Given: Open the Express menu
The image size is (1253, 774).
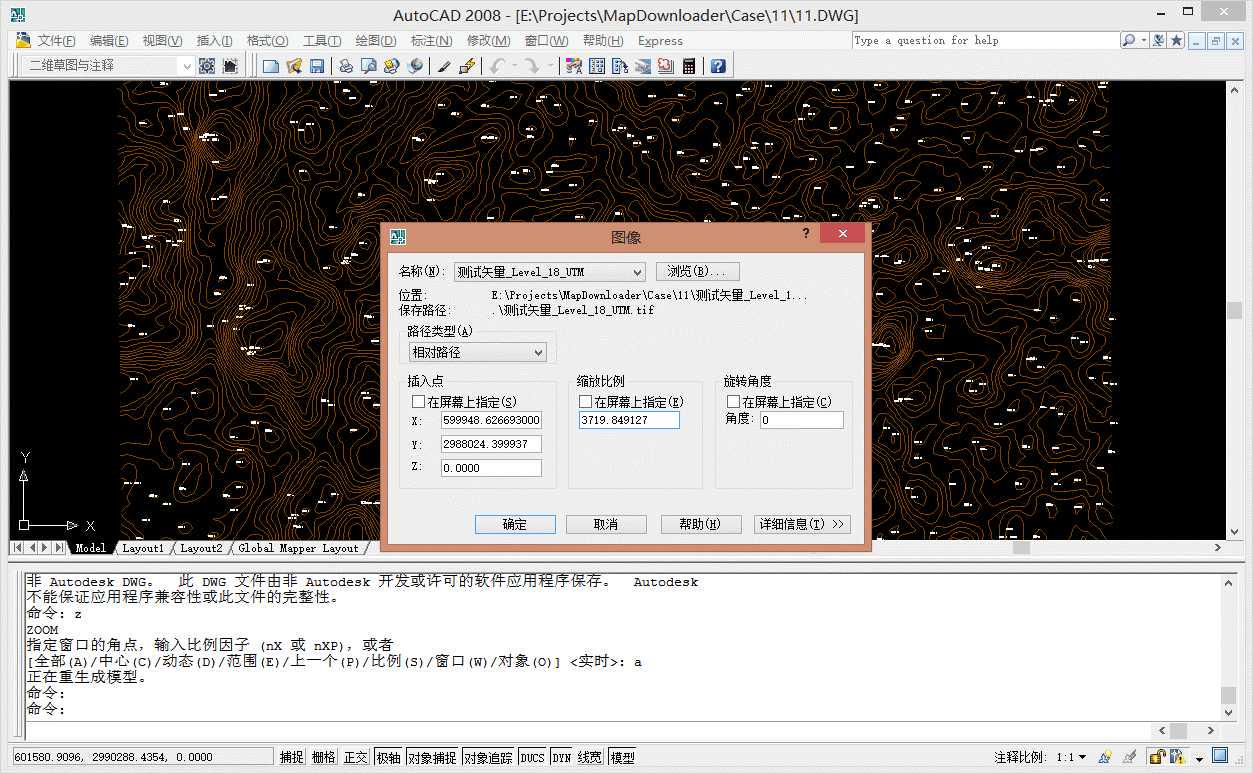Looking at the screenshot, I should [x=660, y=41].
